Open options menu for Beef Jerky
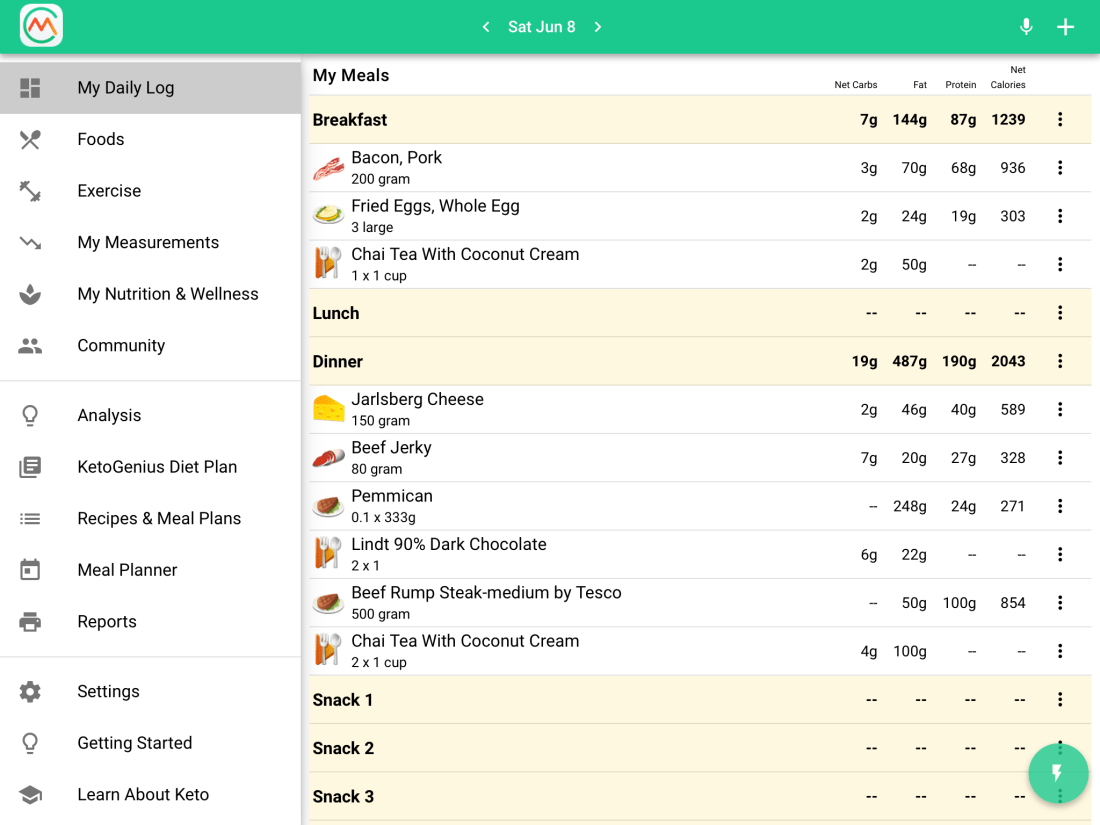 coord(1060,458)
